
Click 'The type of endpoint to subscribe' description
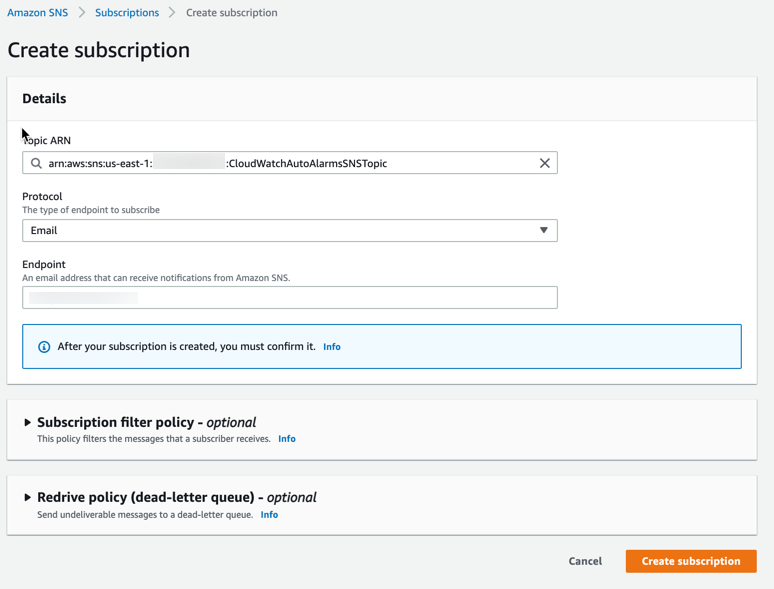[91, 210]
